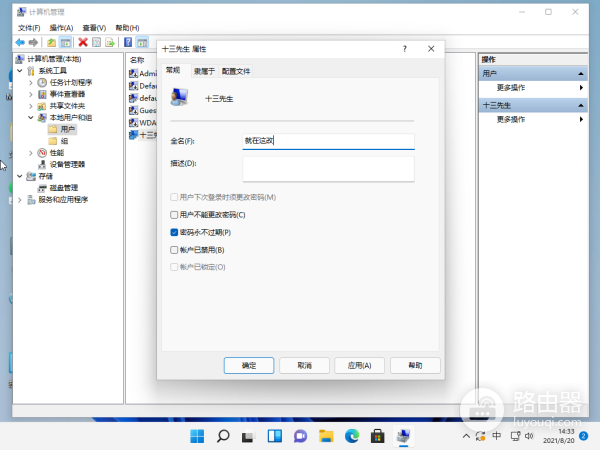Click the Forward arrow toolbar icon
Viewport: 600px width, 450px height.
click(34, 42)
